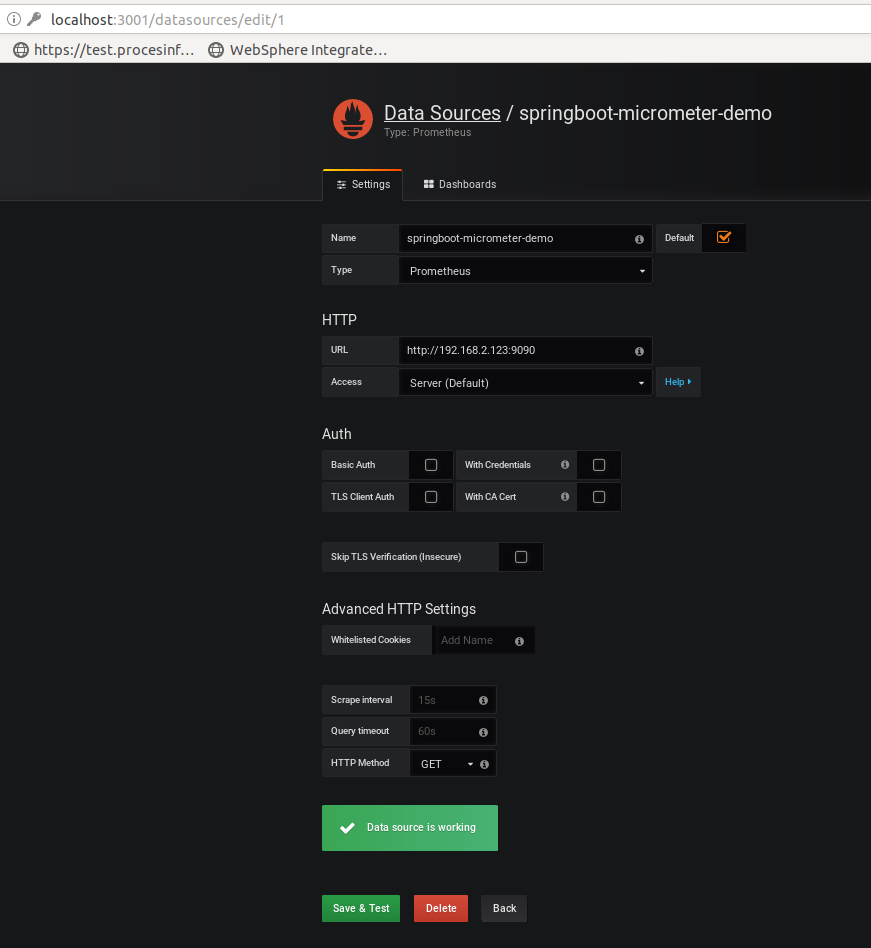
Task: Click the Whitelisted Cookies Add Name field
Action: (484, 640)
